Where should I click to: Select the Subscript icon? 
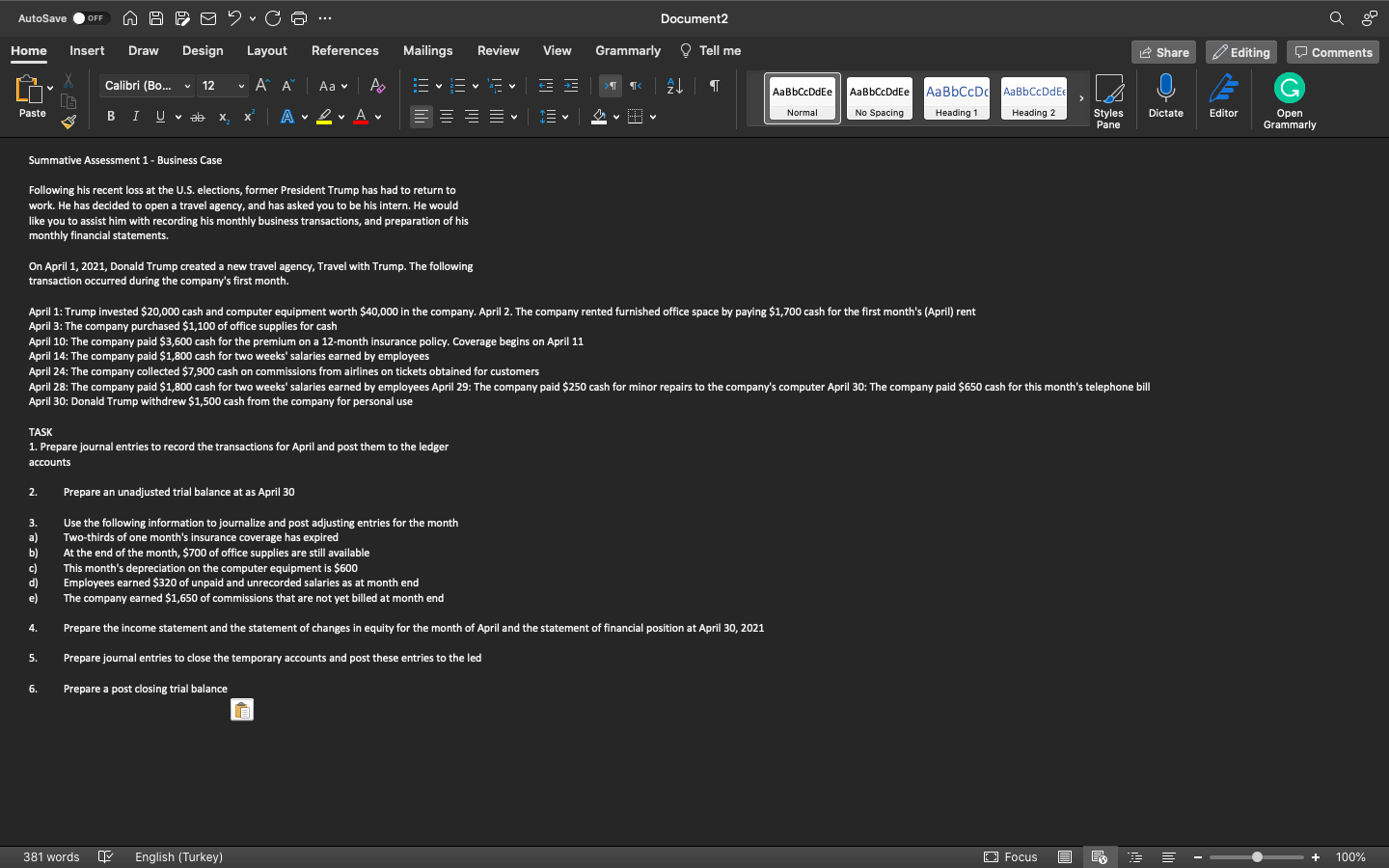[x=223, y=117]
